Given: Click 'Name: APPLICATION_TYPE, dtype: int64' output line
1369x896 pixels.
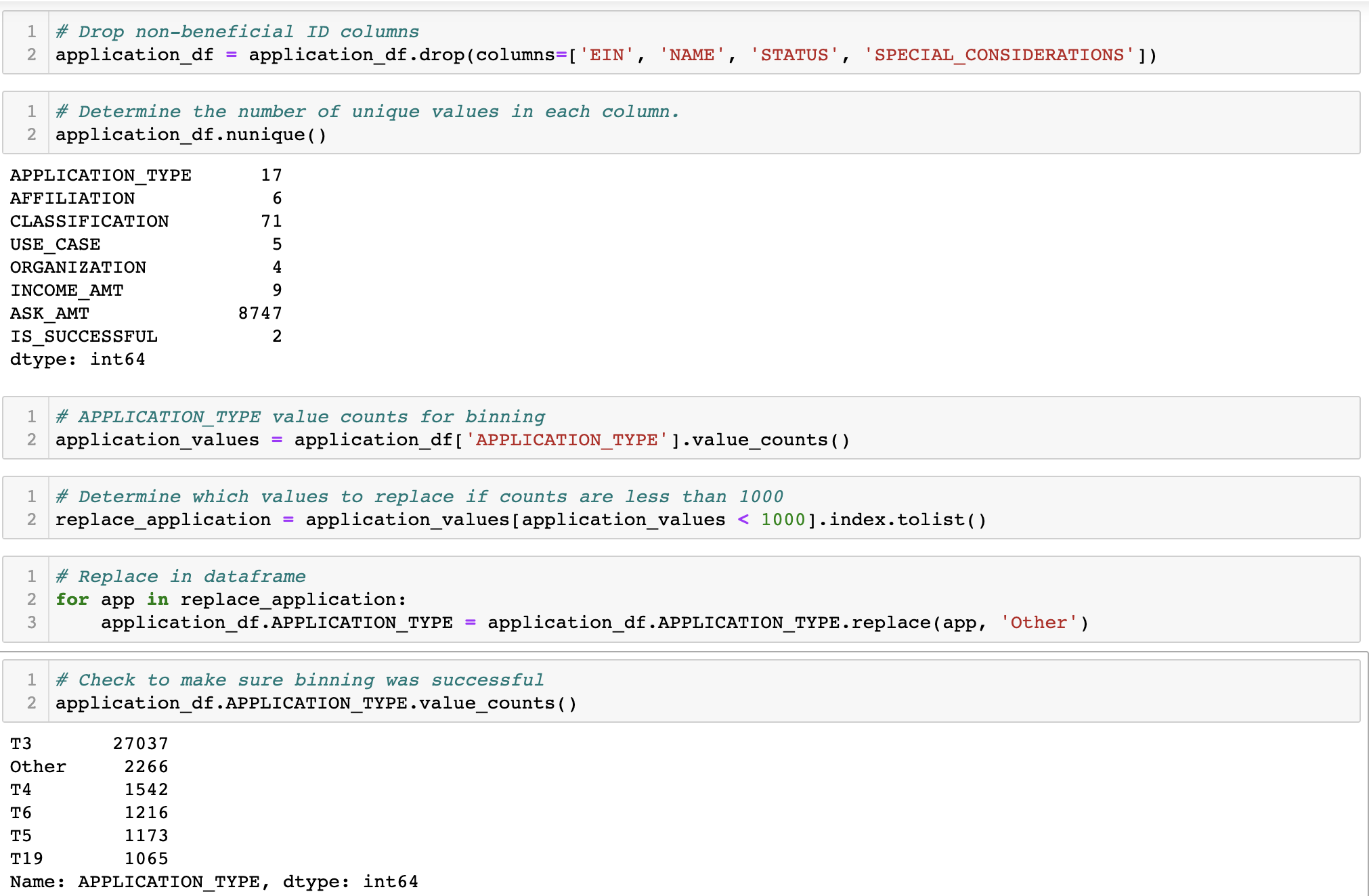Looking at the screenshot, I should click(x=214, y=882).
